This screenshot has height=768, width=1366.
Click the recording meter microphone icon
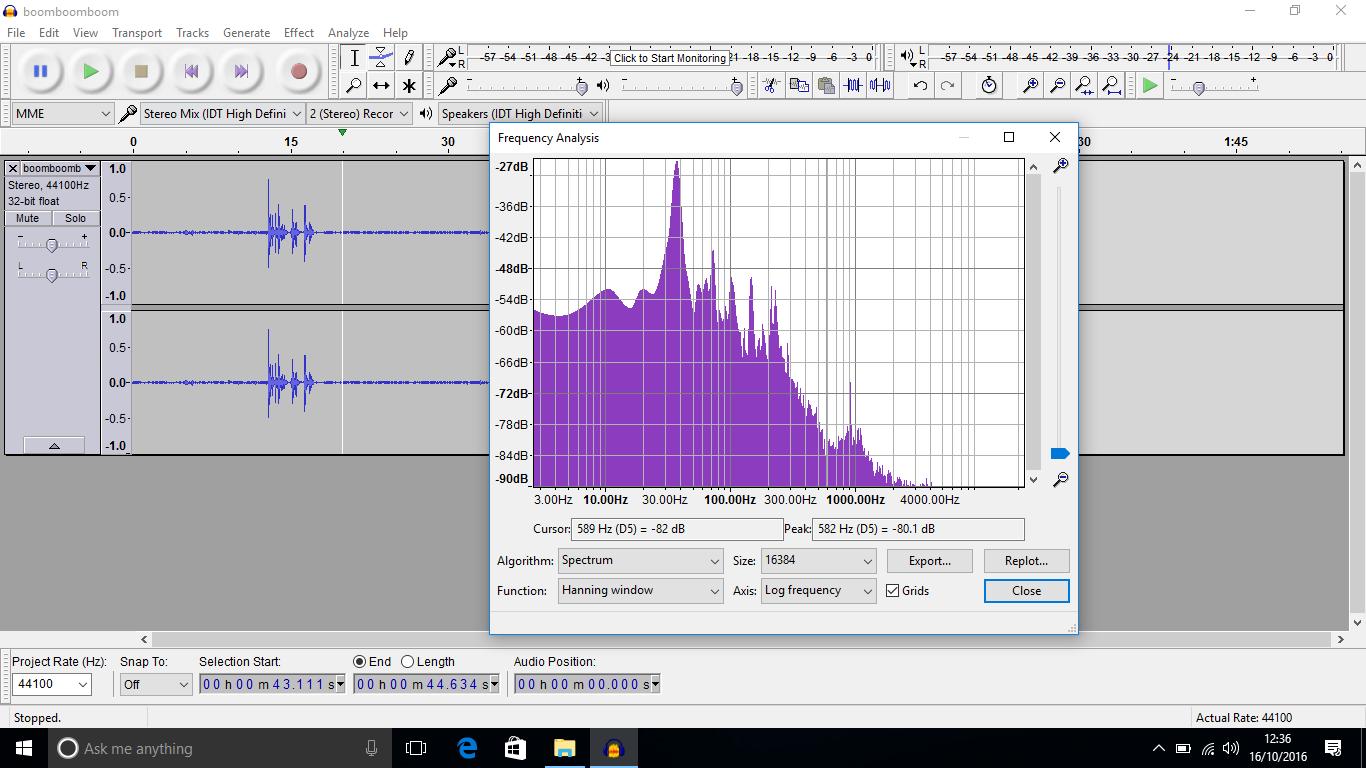coord(447,57)
